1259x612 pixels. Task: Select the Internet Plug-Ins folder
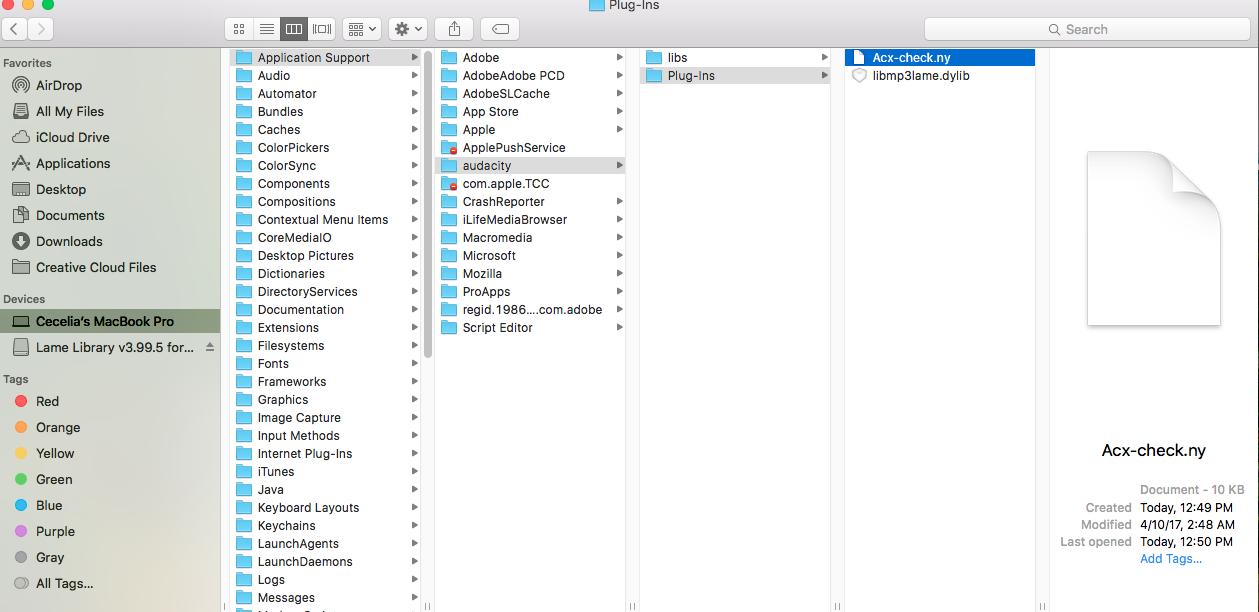[325, 453]
